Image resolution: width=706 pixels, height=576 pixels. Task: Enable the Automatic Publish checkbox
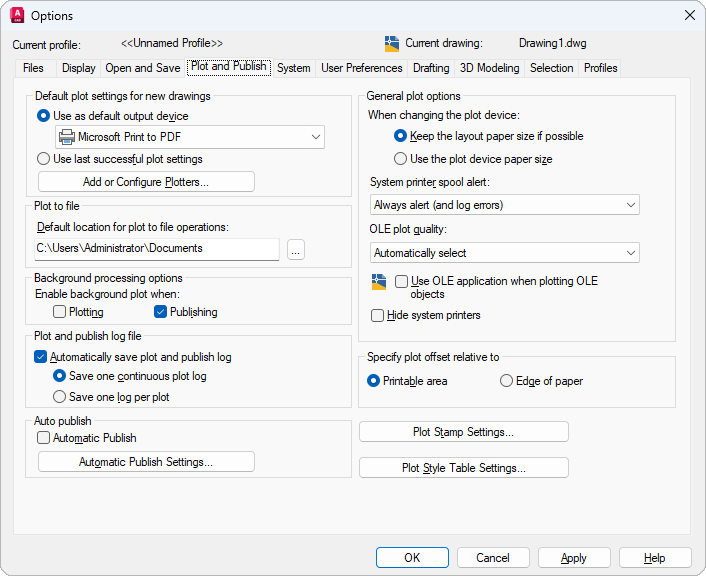[x=43, y=438]
